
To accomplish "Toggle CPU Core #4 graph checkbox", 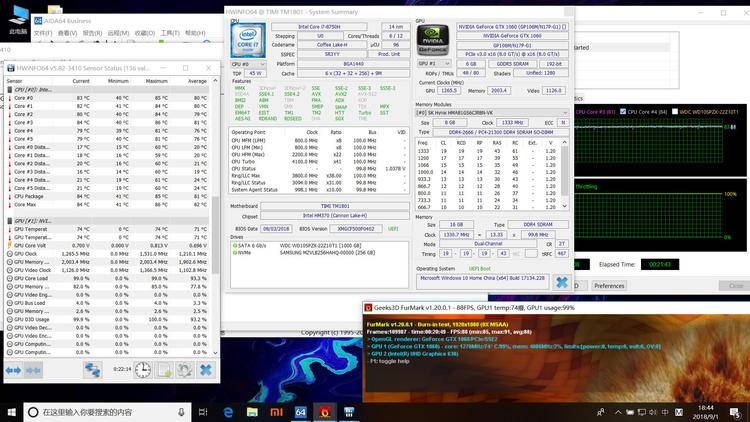I will click(624, 111).
